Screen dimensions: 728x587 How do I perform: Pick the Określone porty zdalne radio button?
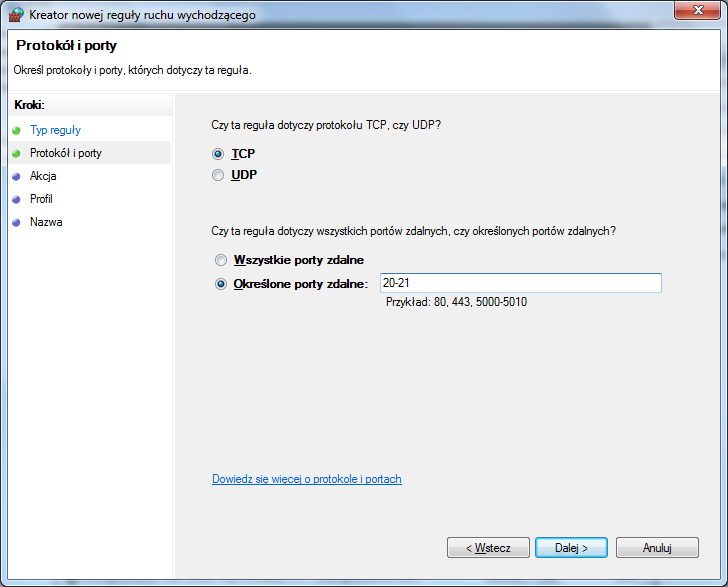[221, 284]
